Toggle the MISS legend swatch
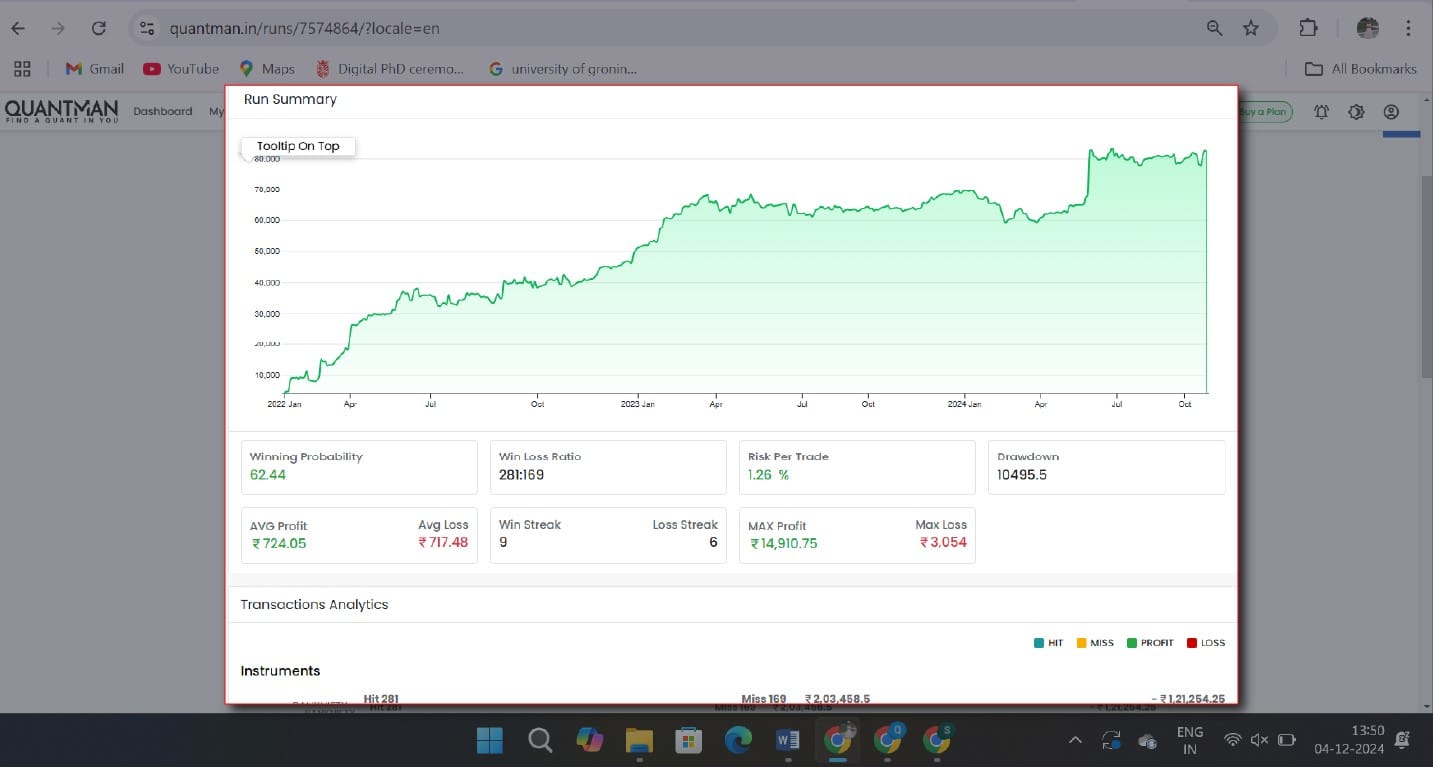The width and height of the screenshot is (1433, 767). pos(1082,642)
